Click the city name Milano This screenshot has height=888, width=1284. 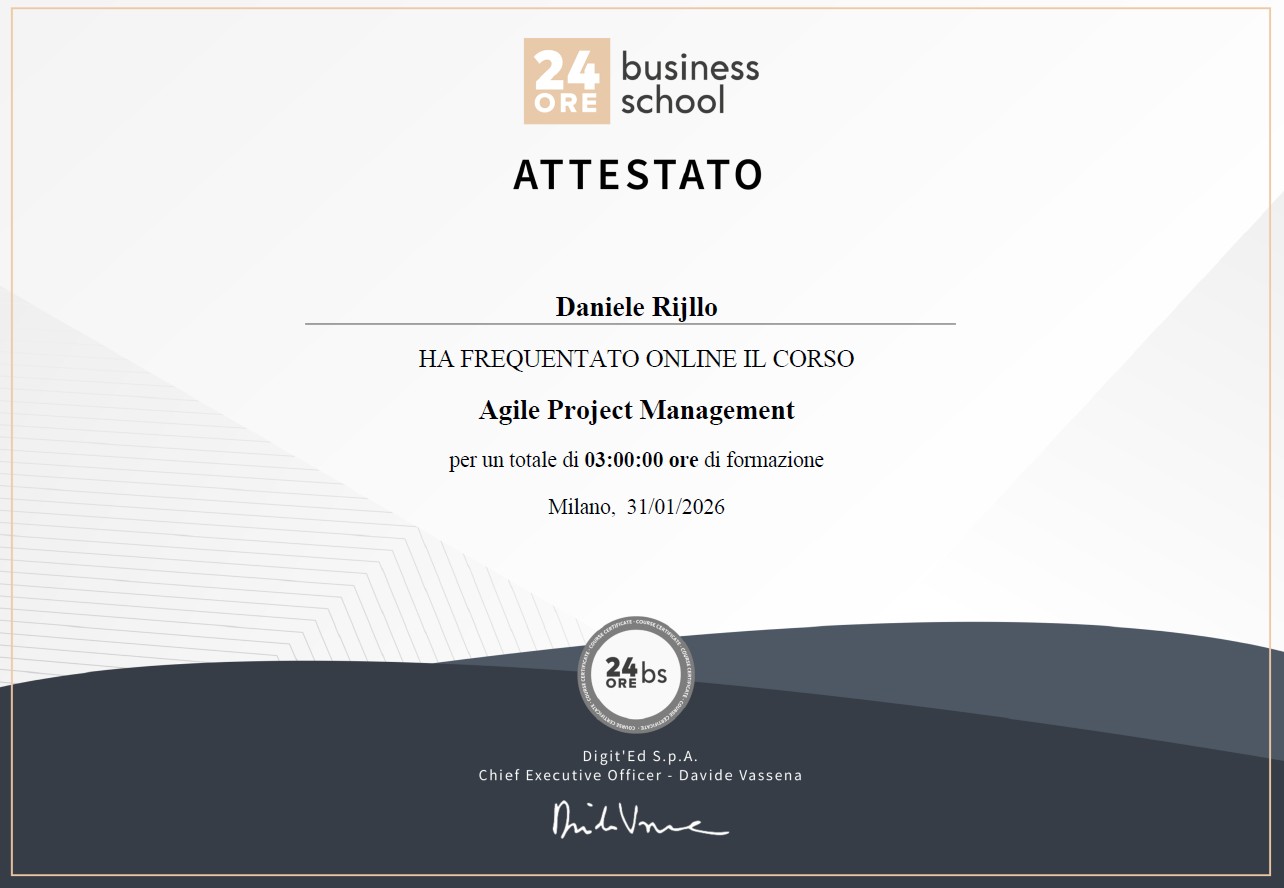pyautogui.click(x=580, y=507)
